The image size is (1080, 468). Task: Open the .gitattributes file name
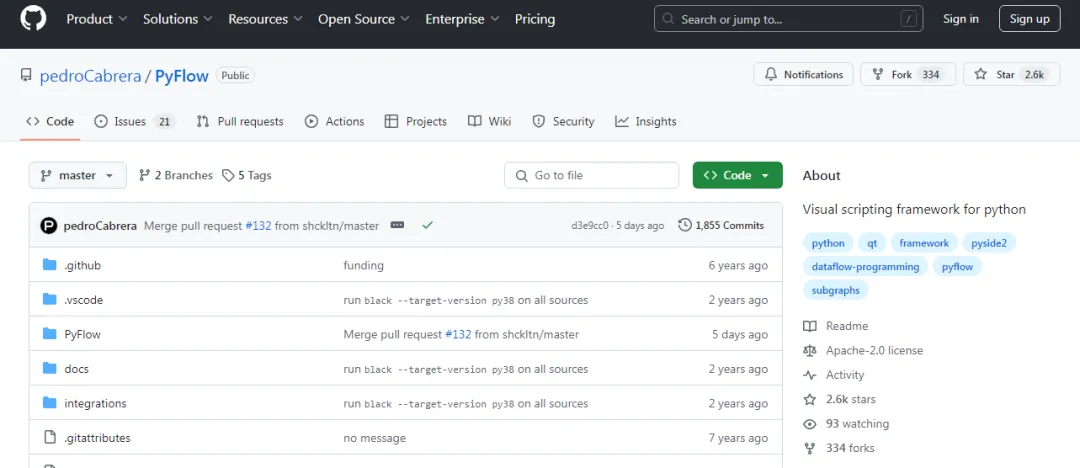point(97,438)
